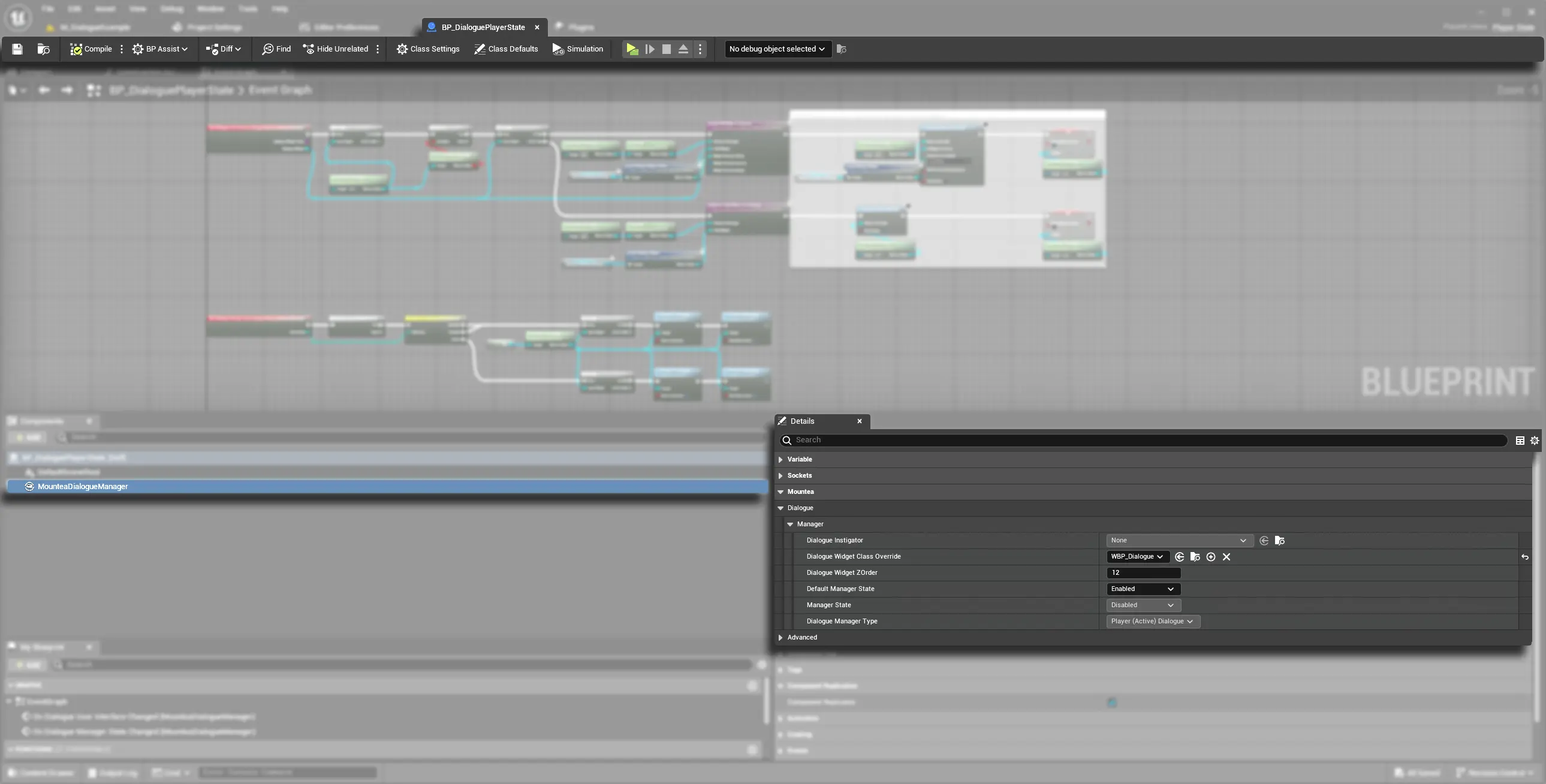Click the Save blueprint icon
Viewport: 1546px width, 784px height.
(17, 49)
